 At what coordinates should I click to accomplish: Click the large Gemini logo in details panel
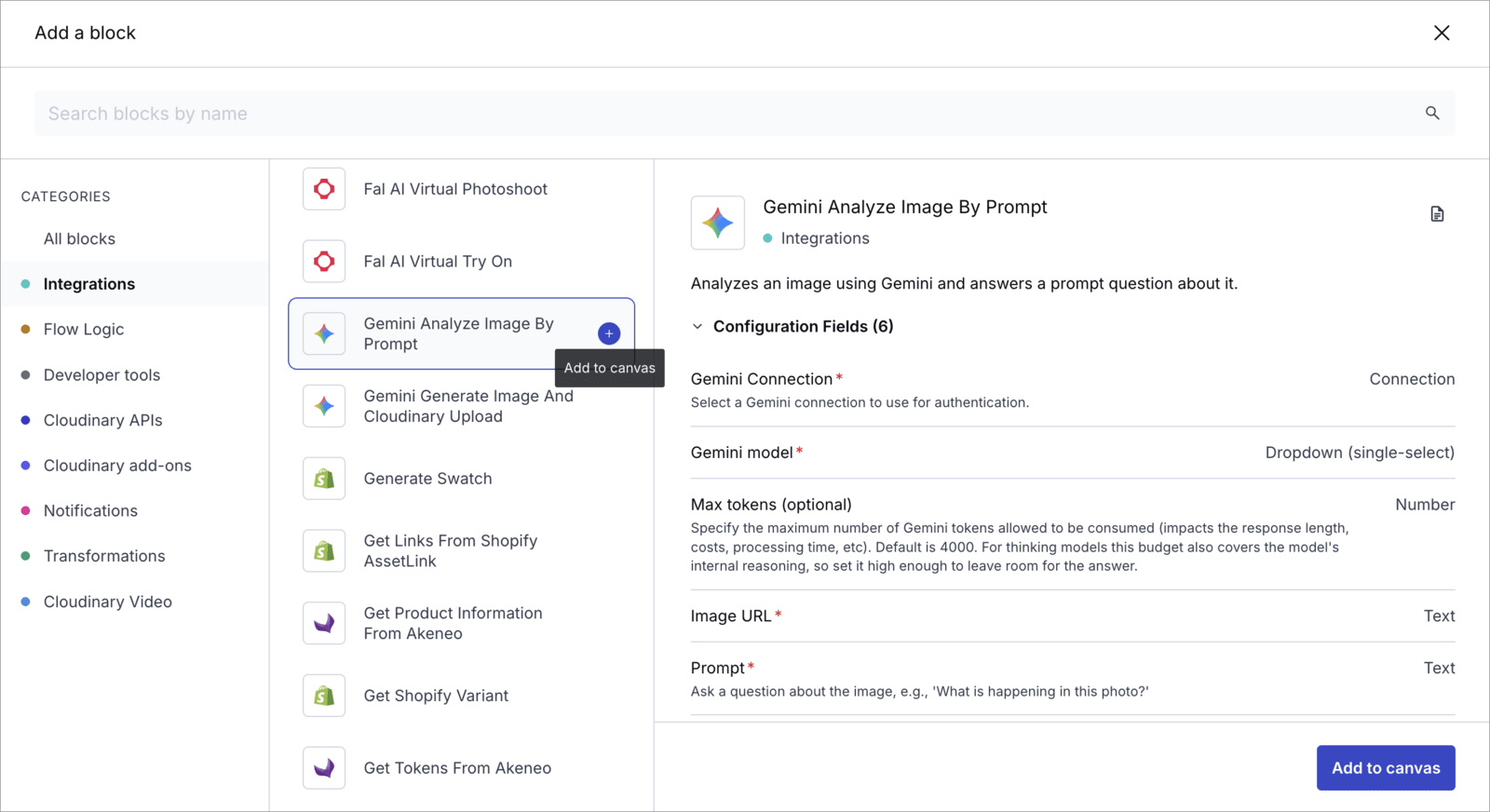click(x=718, y=223)
